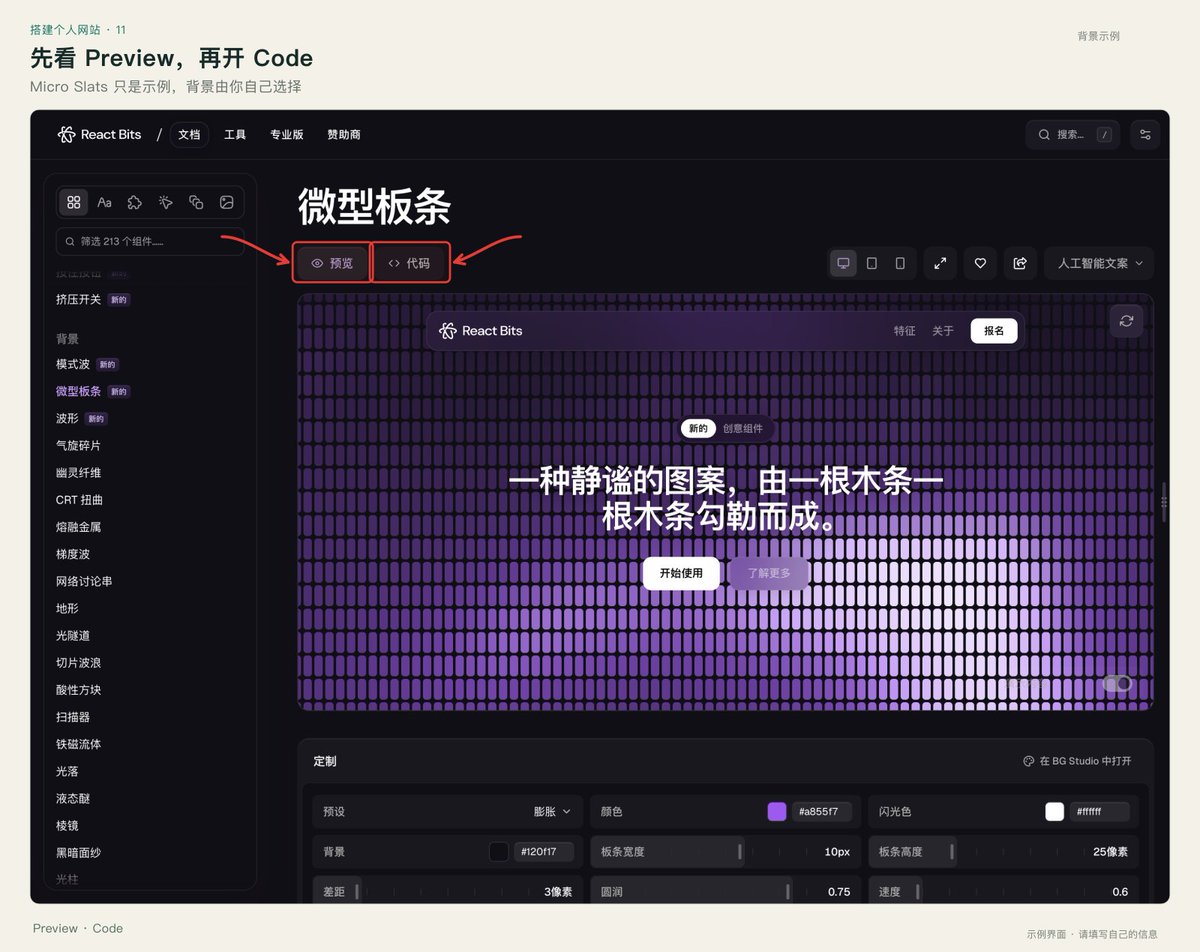This screenshot has height=952, width=1200.
Task: Open the 专业版 pro nav item
Action: point(287,134)
